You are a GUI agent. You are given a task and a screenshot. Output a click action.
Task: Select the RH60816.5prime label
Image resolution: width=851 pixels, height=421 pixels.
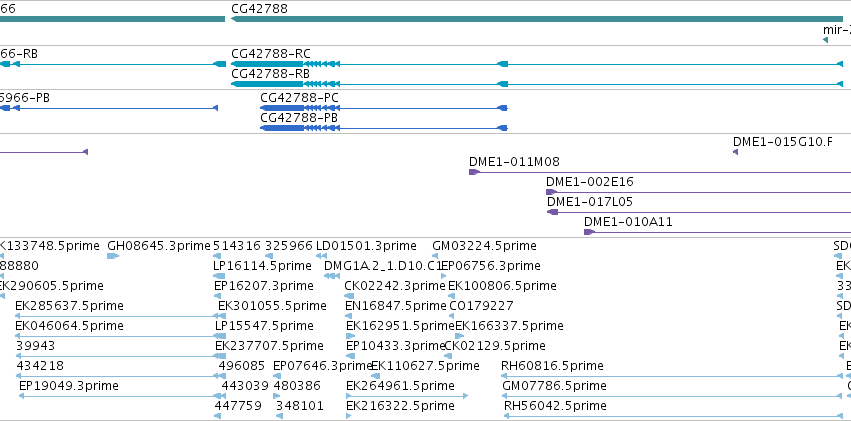(552, 366)
